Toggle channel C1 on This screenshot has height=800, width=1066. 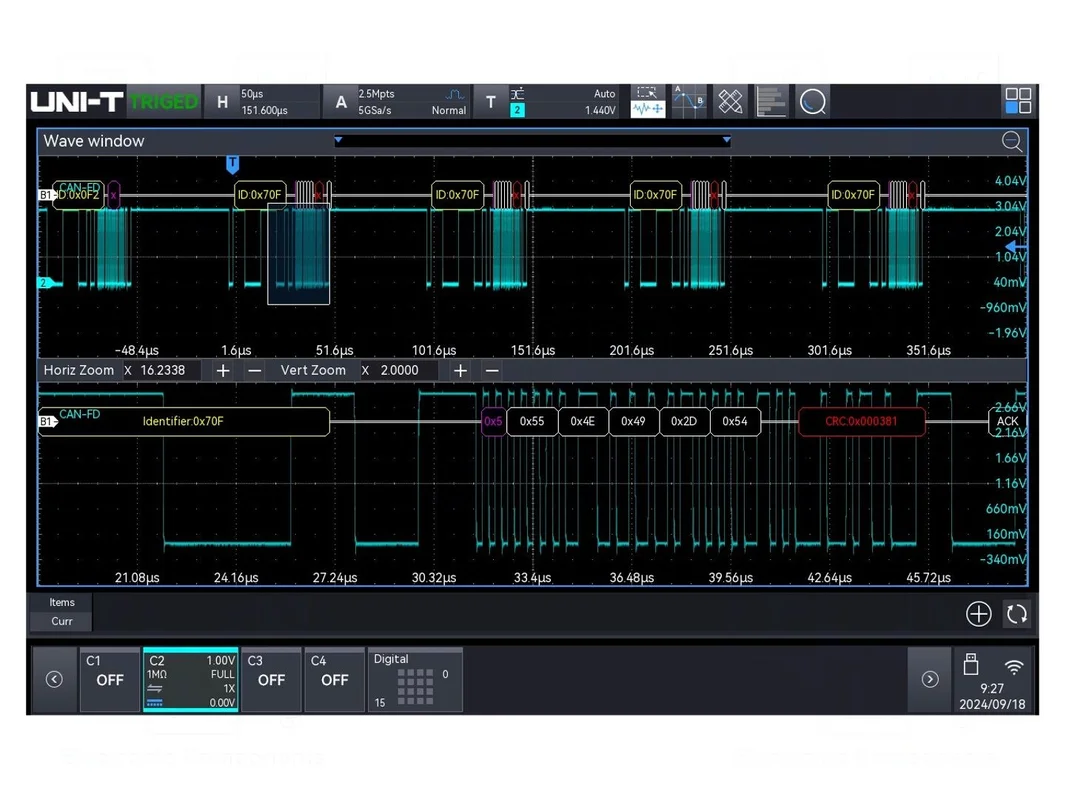(x=109, y=680)
